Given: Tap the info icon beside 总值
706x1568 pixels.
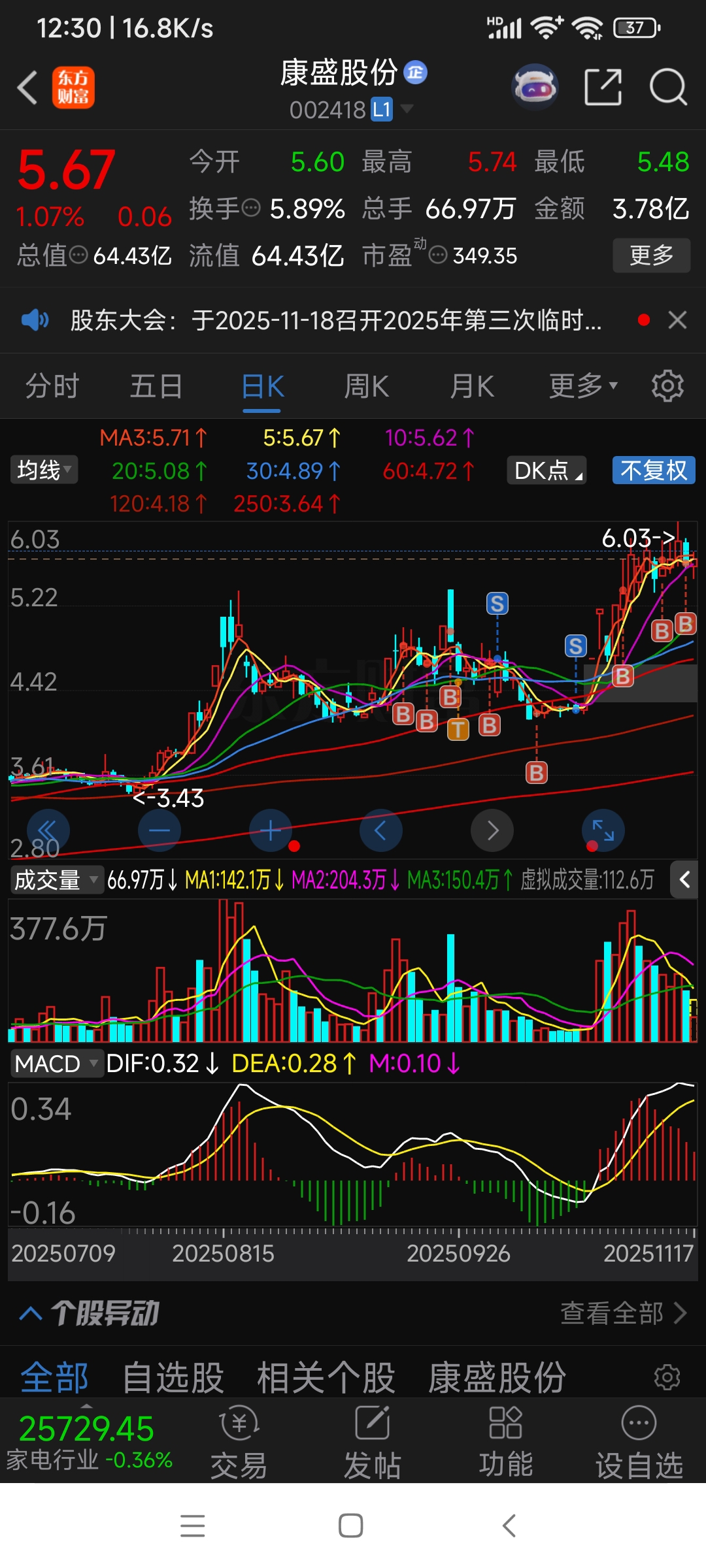Looking at the screenshot, I should [78, 255].
